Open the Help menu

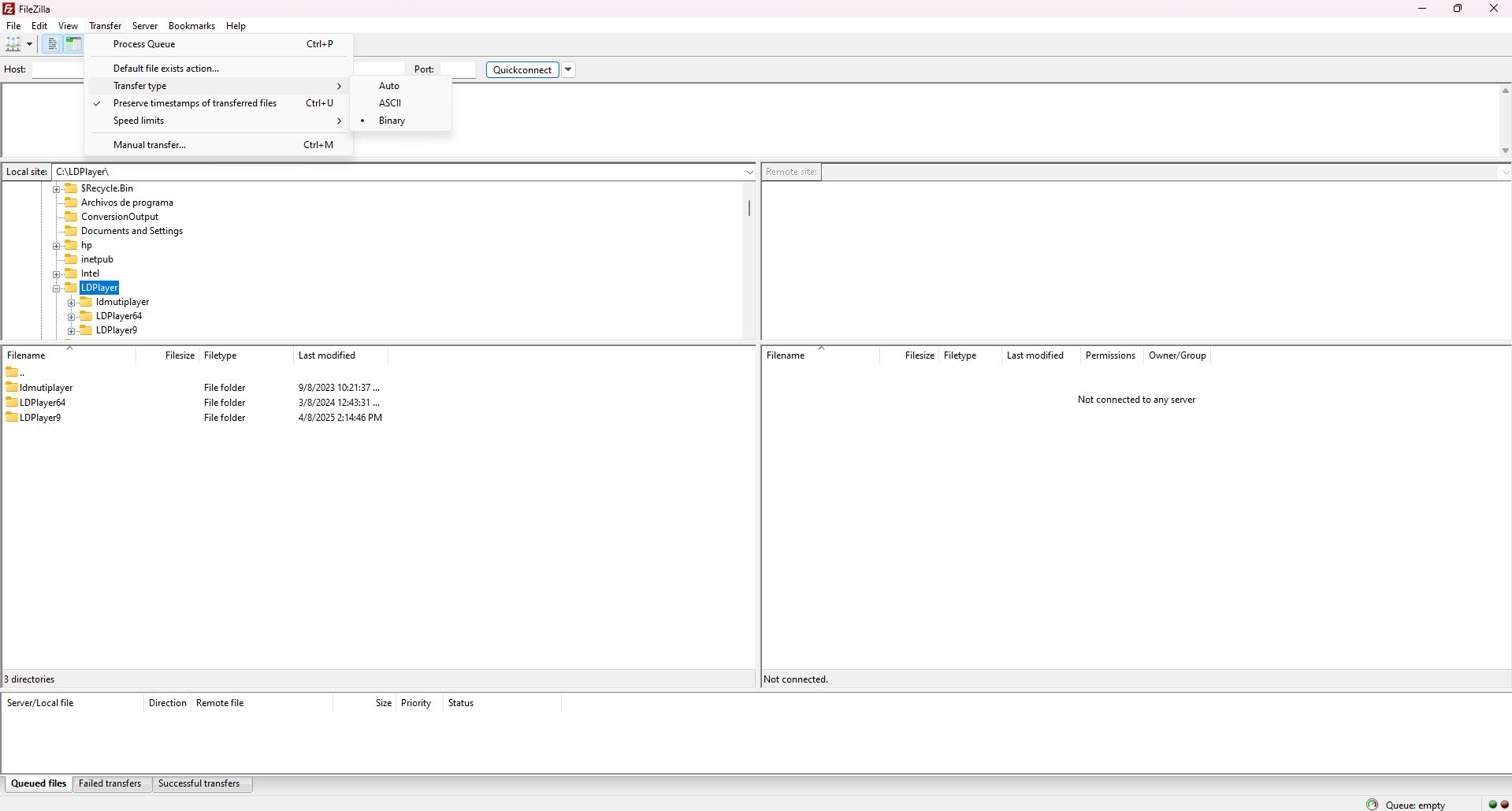(x=236, y=26)
